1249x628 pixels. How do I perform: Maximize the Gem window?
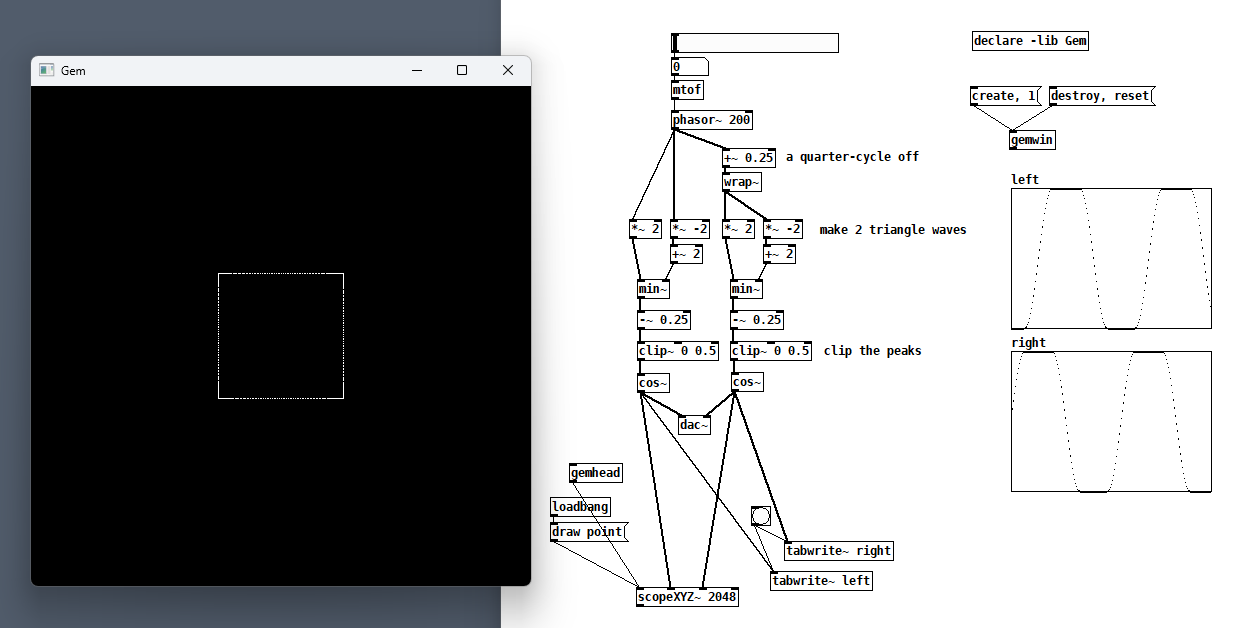462,70
